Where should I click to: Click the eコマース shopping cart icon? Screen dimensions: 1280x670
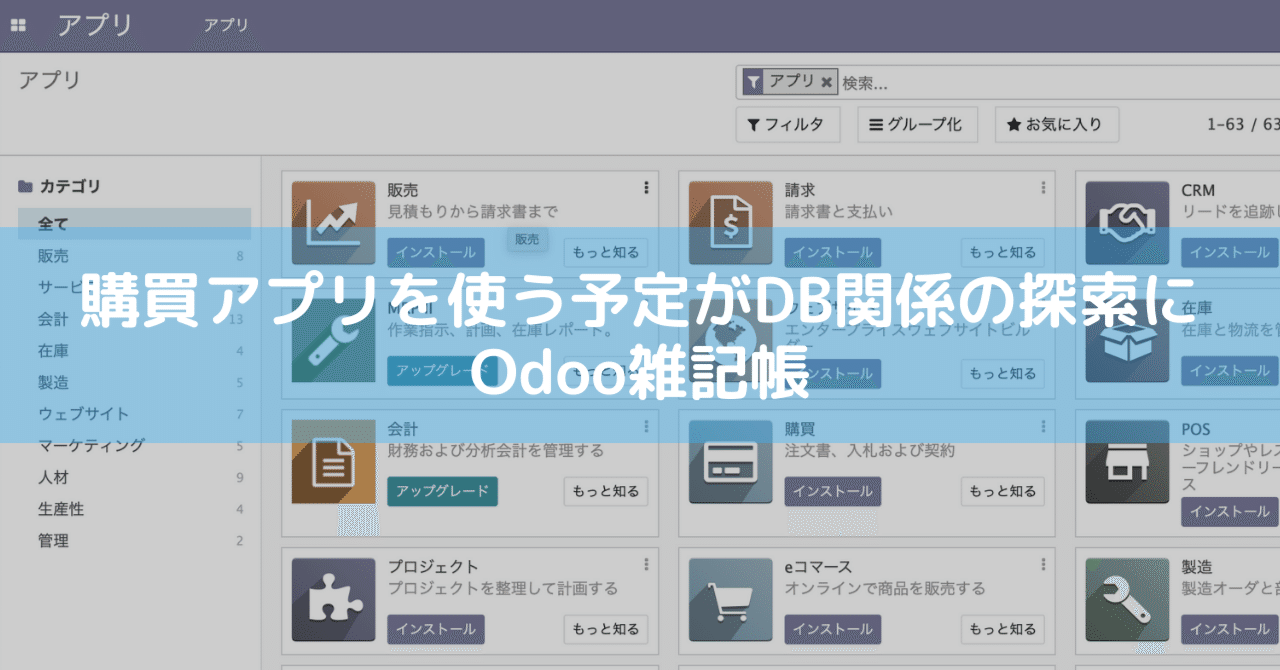[x=729, y=600]
